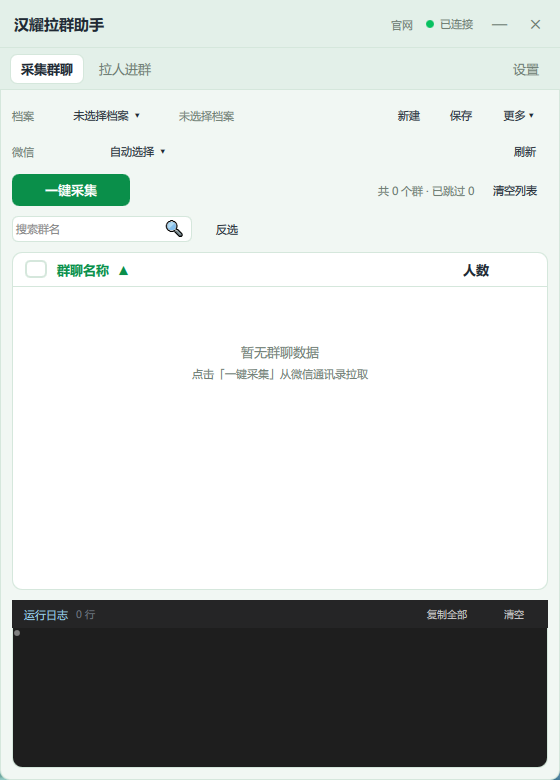Save the profile with 保存

(x=461, y=116)
